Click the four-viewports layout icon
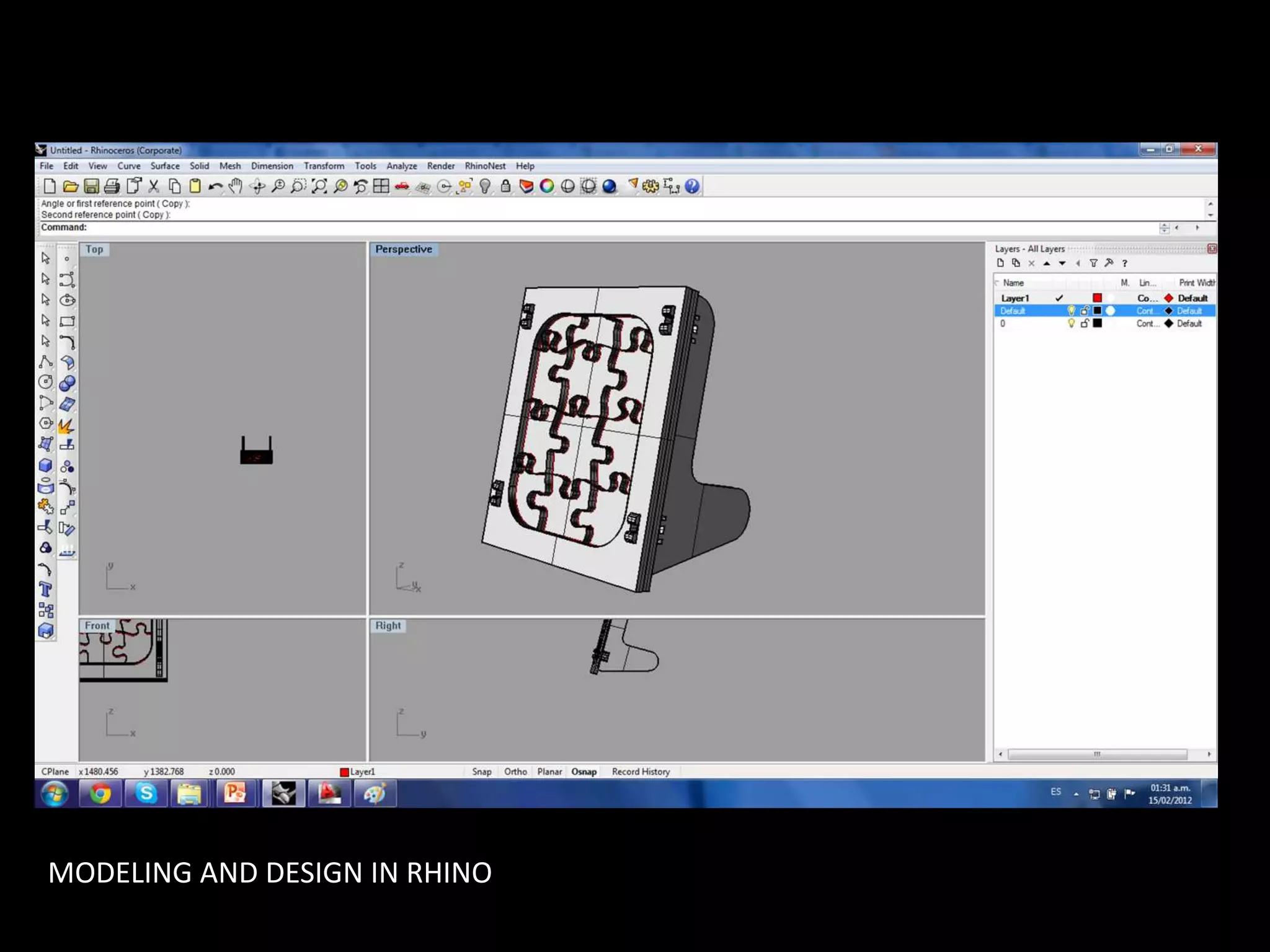Screen dimensions: 1270x952 (381, 186)
